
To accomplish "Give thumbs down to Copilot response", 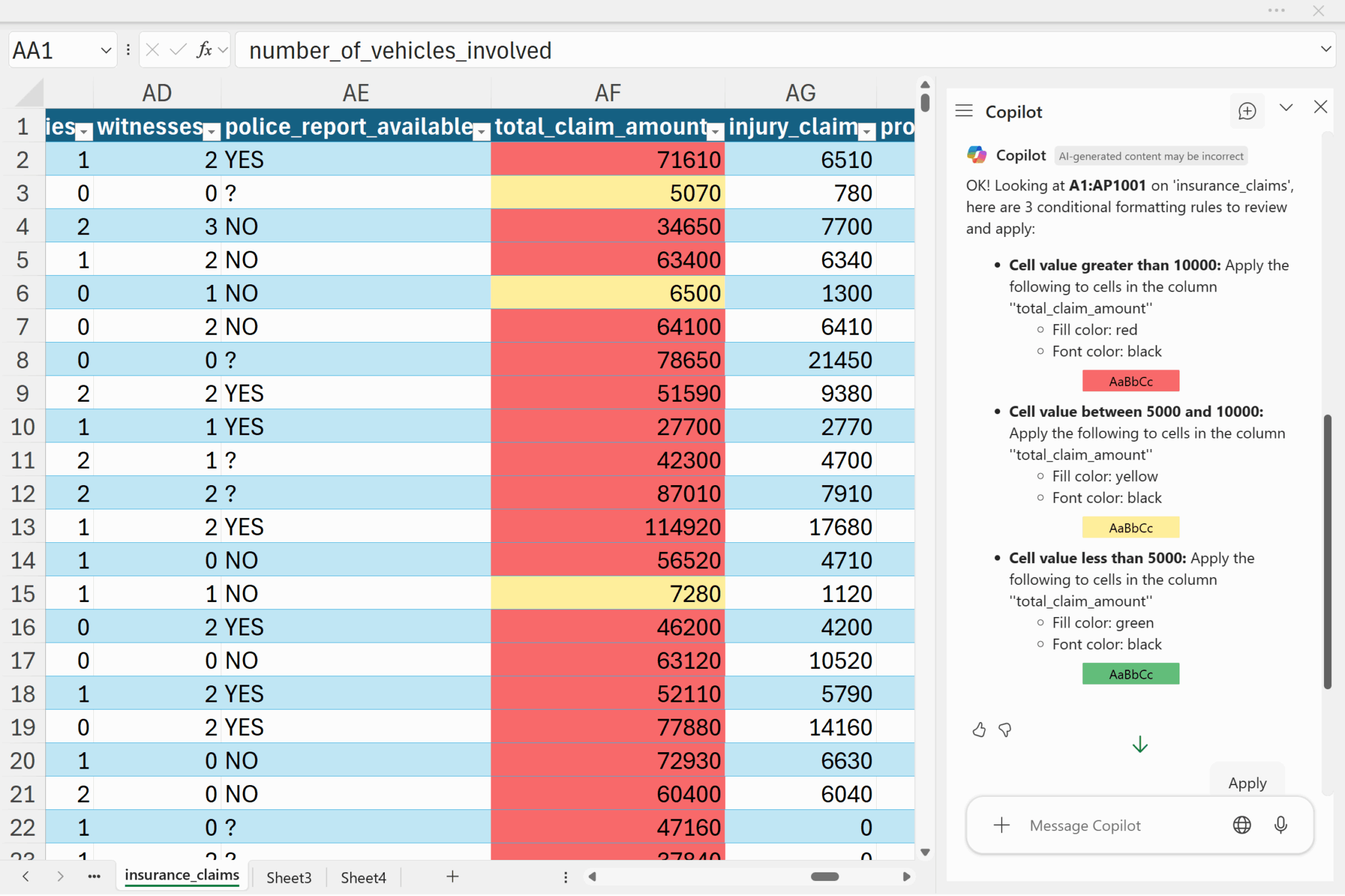I will (x=1005, y=730).
